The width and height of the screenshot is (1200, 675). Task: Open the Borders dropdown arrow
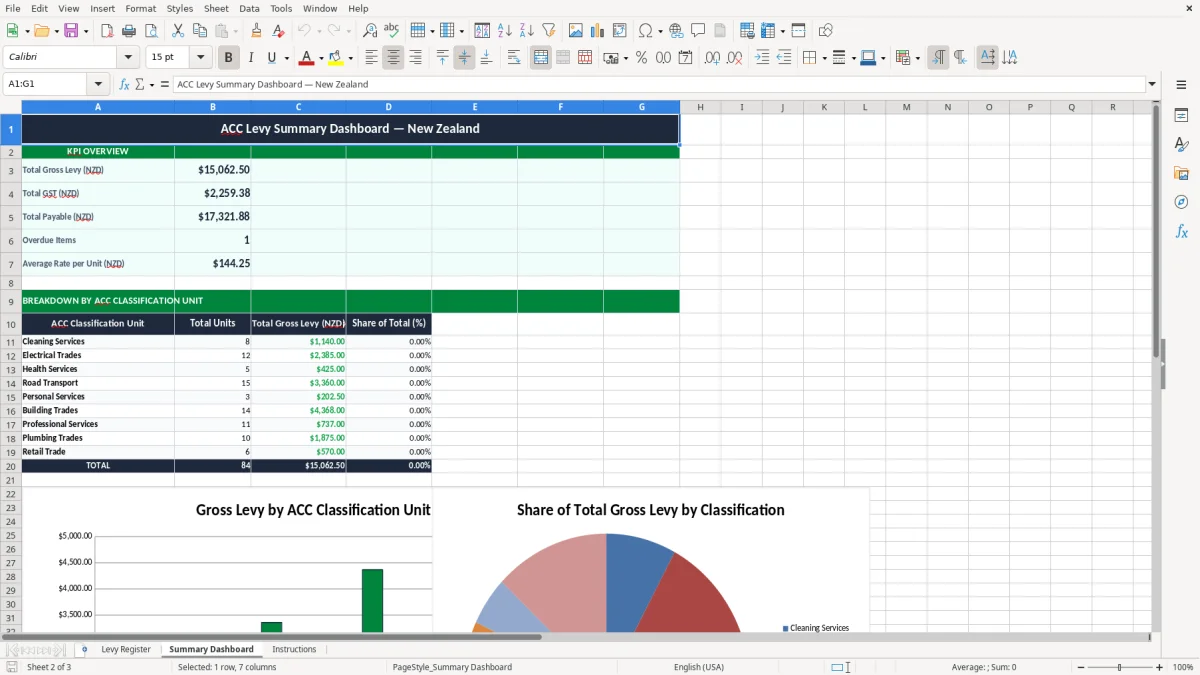pos(823,58)
